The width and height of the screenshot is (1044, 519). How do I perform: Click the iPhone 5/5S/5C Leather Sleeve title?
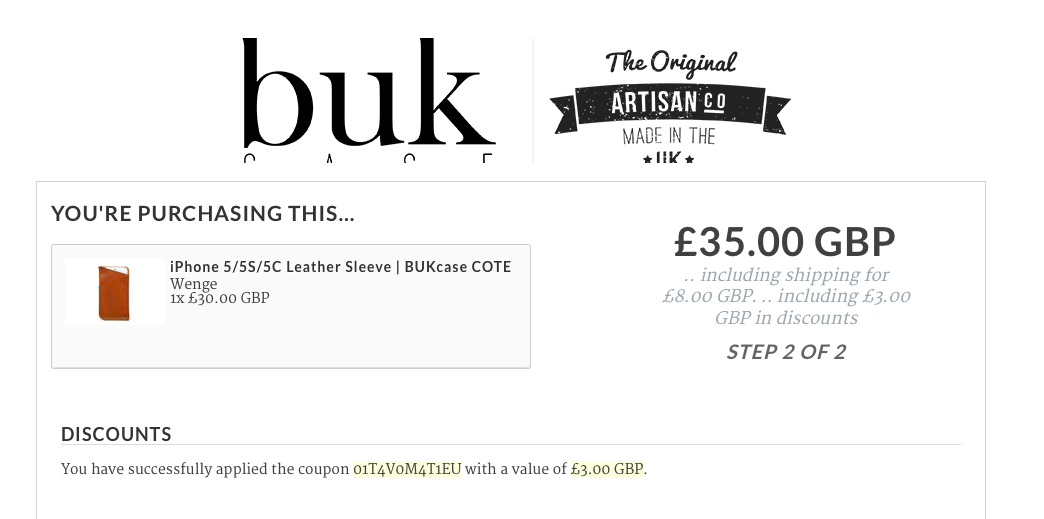tap(340, 267)
